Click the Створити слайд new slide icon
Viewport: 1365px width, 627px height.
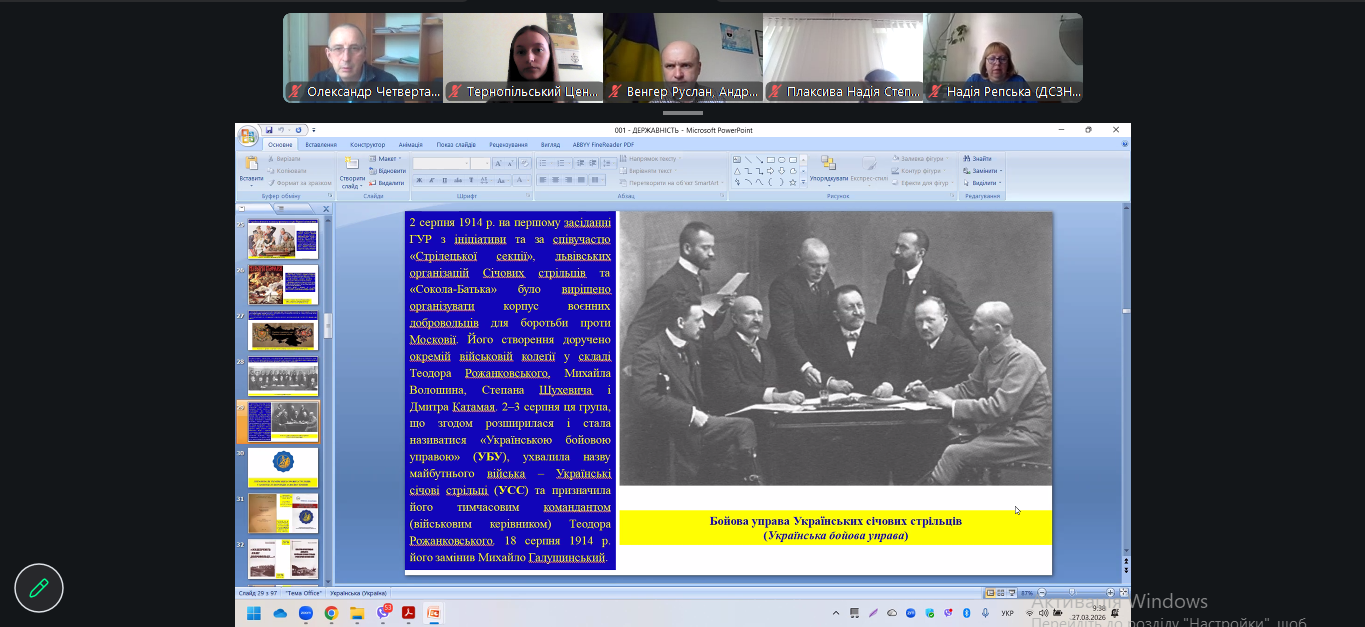tap(351, 164)
